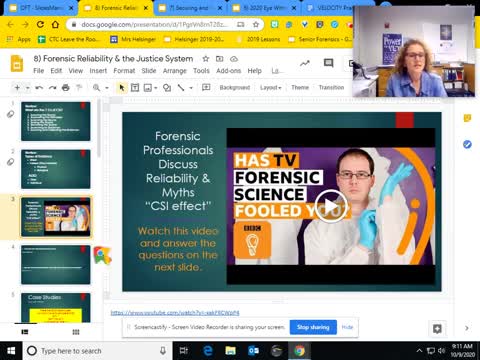Open the Edit menu
480x360 pixels.
click(56, 71)
